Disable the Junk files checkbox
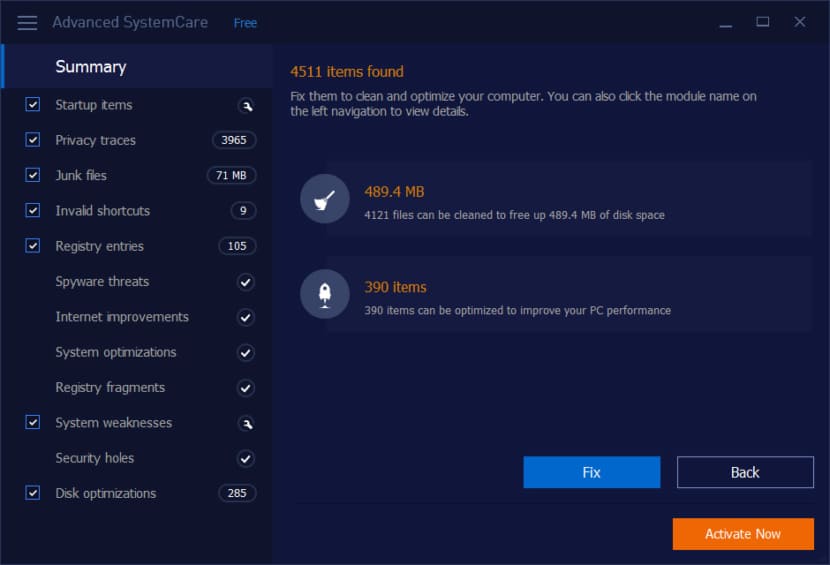 click(33, 175)
